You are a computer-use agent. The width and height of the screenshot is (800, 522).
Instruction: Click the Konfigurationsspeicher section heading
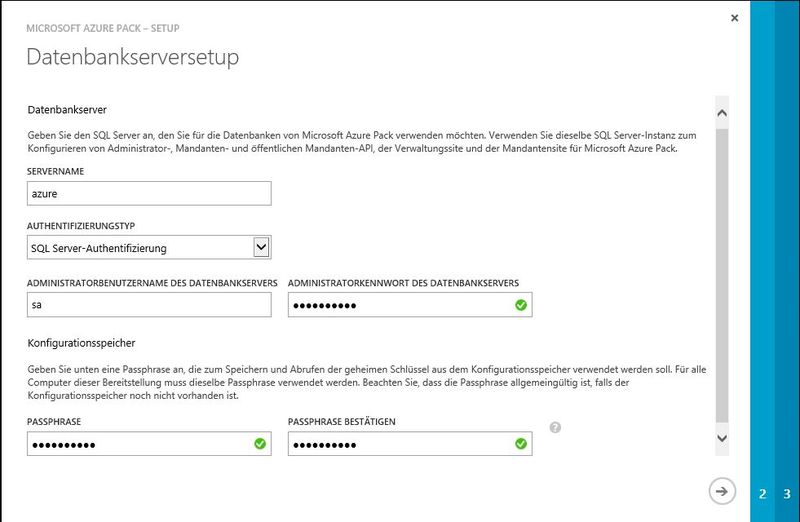(x=82, y=343)
